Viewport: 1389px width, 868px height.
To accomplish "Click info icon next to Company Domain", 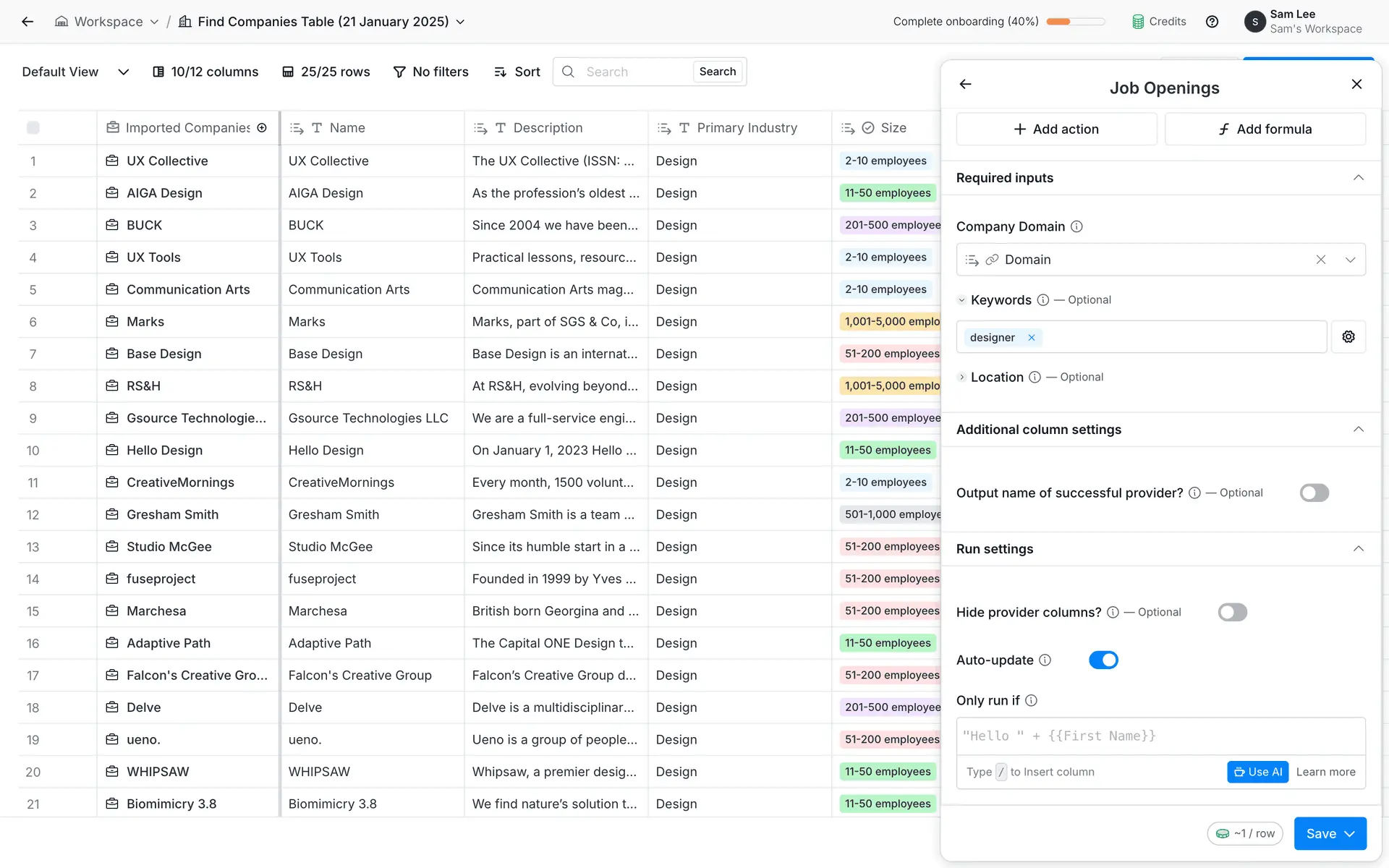I will click(1076, 226).
